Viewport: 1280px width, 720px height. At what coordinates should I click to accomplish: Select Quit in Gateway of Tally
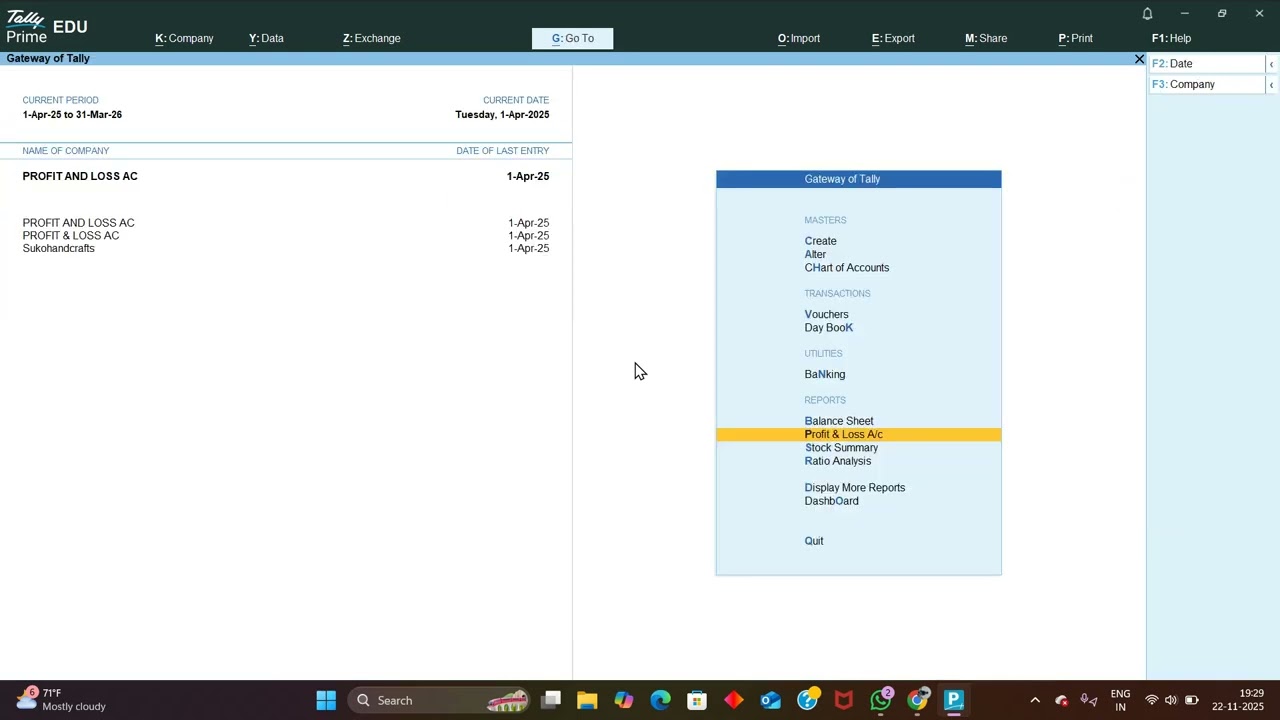(x=814, y=541)
